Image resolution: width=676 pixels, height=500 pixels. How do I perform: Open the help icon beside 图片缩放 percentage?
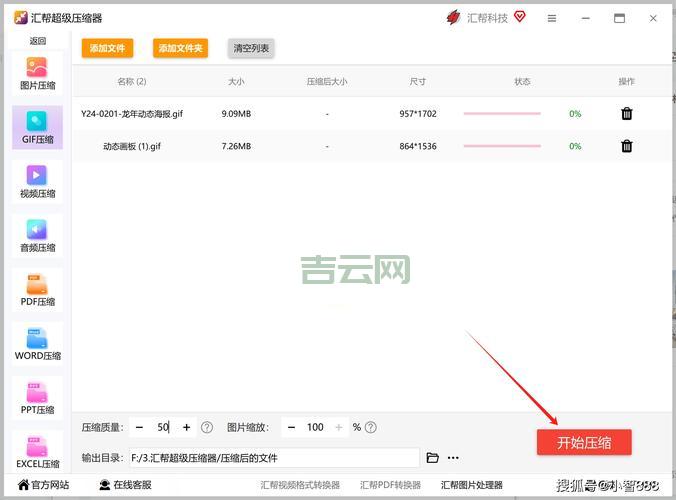tap(371, 427)
